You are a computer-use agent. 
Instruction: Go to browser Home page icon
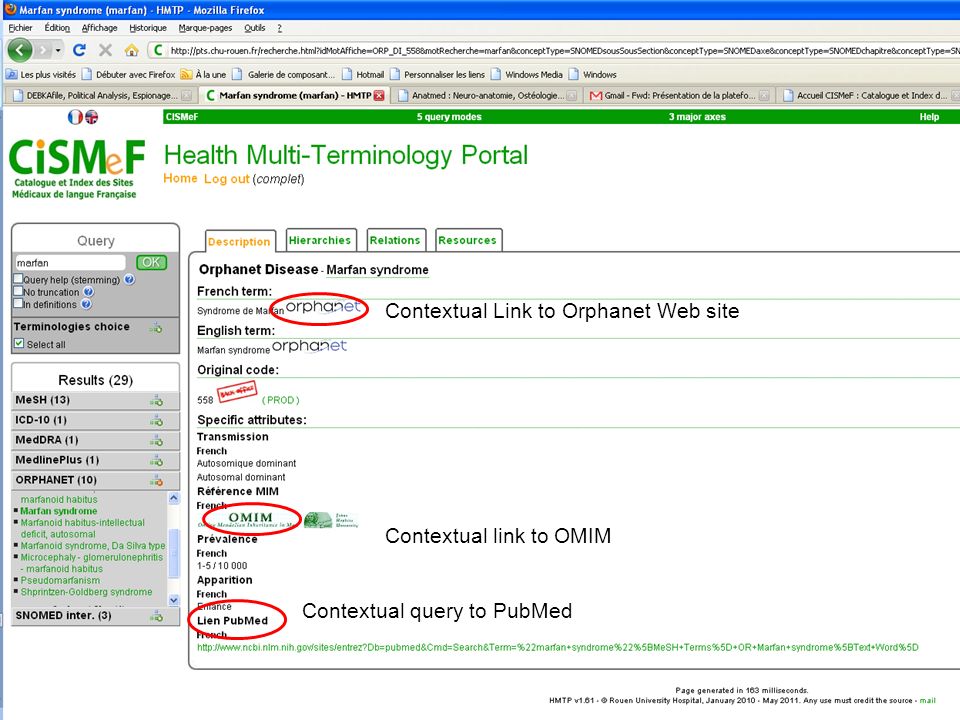tap(131, 50)
